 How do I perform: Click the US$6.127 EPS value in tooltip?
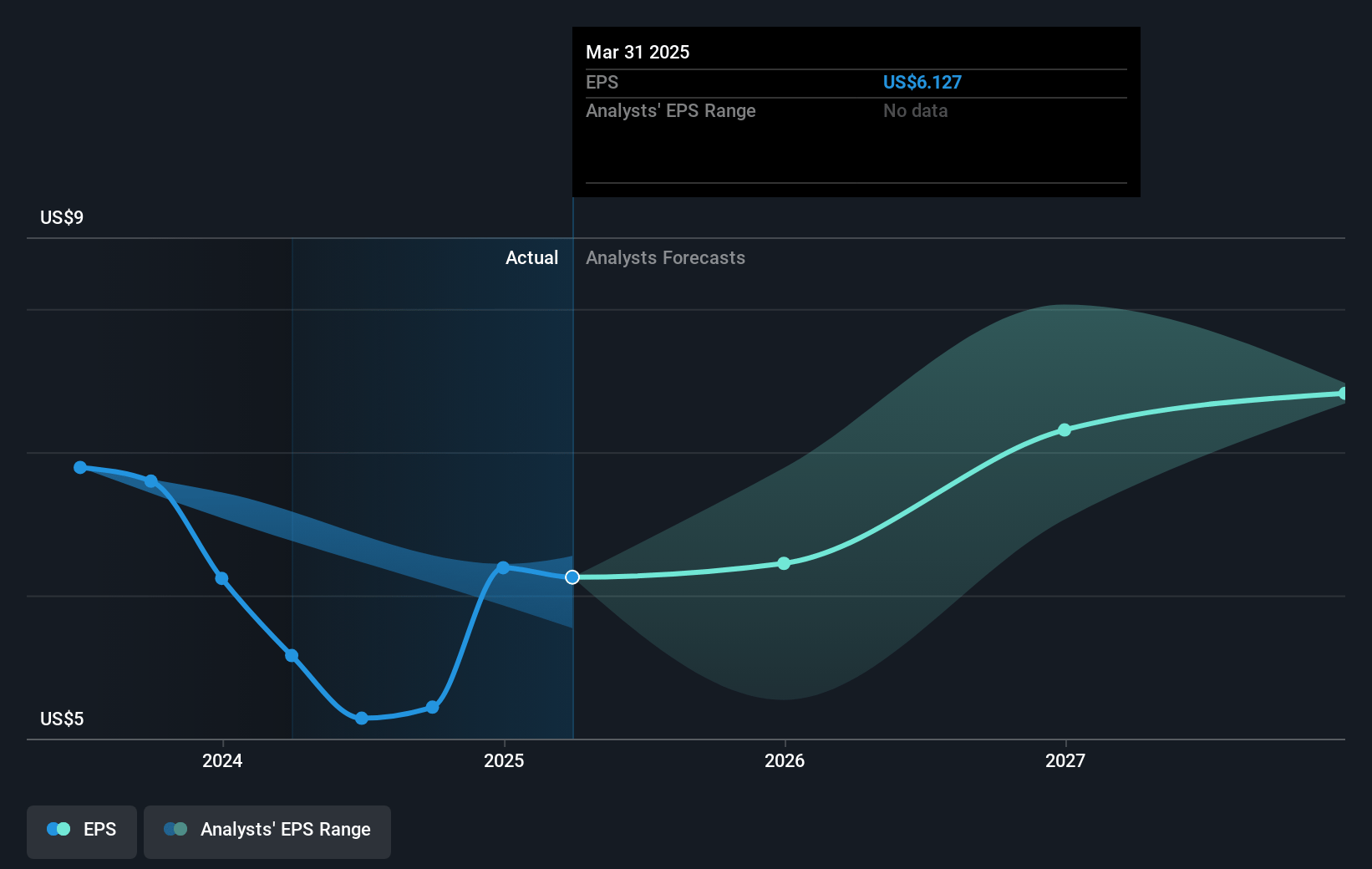click(922, 82)
